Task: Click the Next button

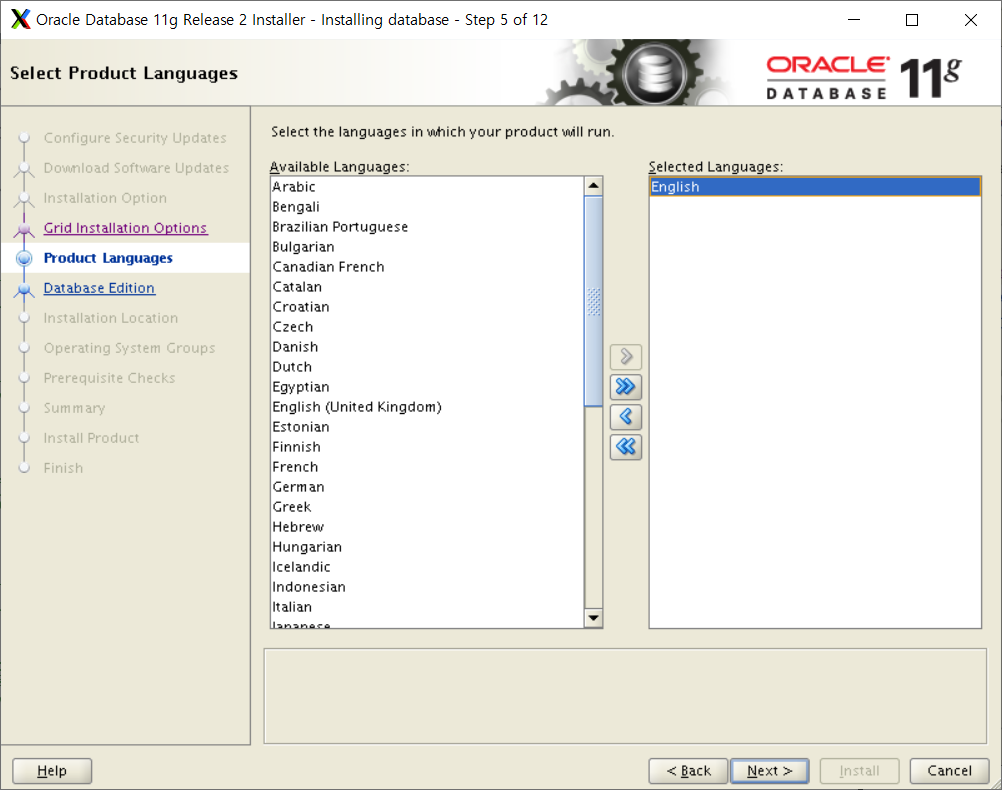Action: click(x=769, y=771)
